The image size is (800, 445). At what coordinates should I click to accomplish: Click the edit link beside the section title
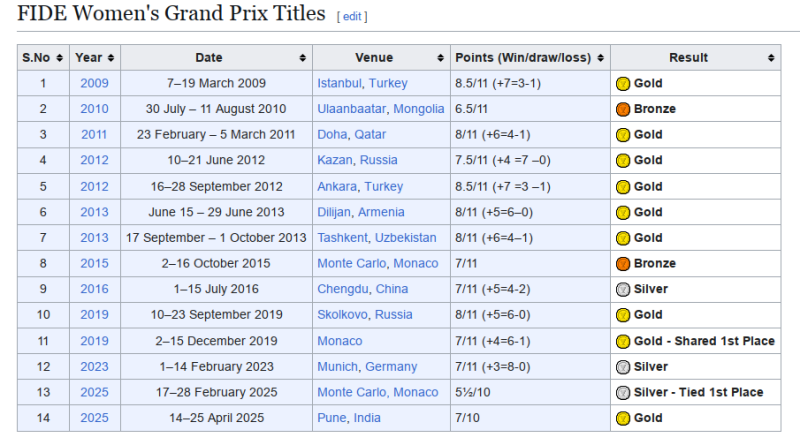click(354, 17)
